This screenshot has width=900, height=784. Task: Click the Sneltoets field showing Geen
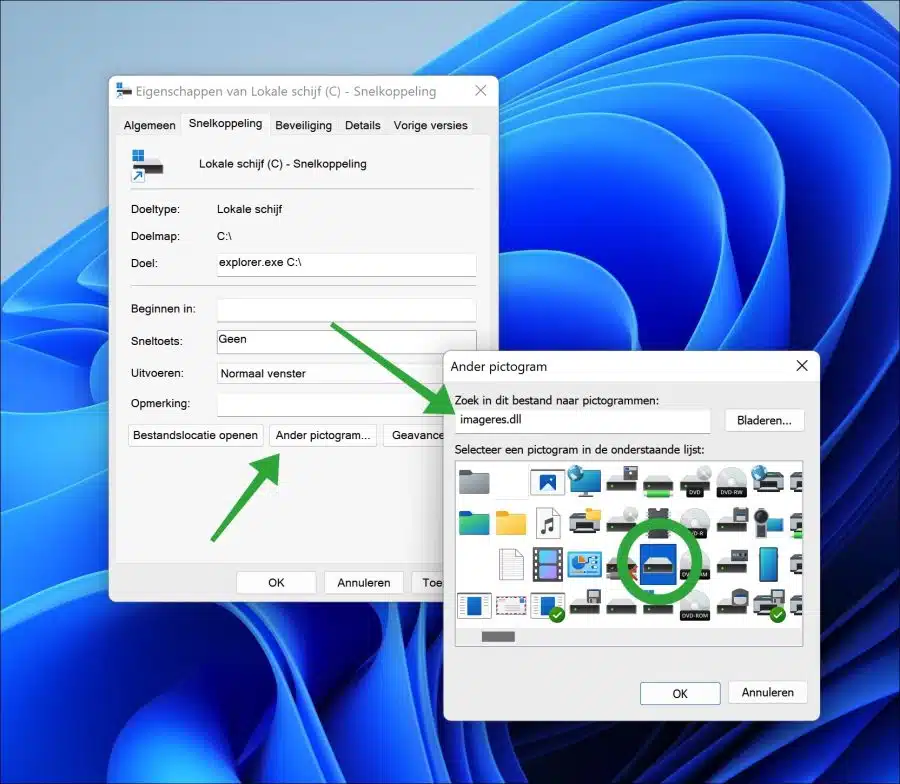(346, 341)
